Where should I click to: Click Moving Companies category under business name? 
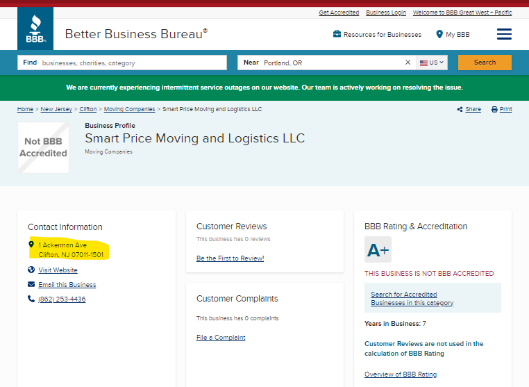pyautogui.click(x=108, y=152)
